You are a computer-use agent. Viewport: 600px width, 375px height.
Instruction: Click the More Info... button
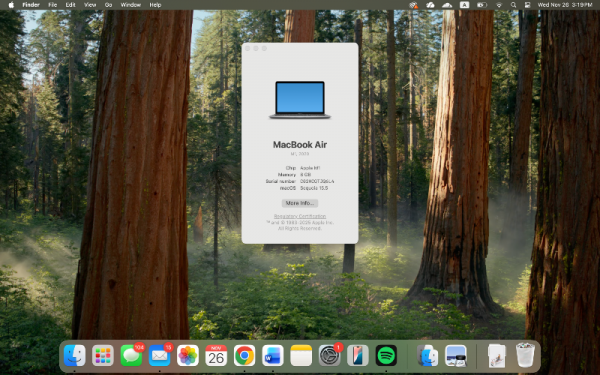[x=300, y=203]
